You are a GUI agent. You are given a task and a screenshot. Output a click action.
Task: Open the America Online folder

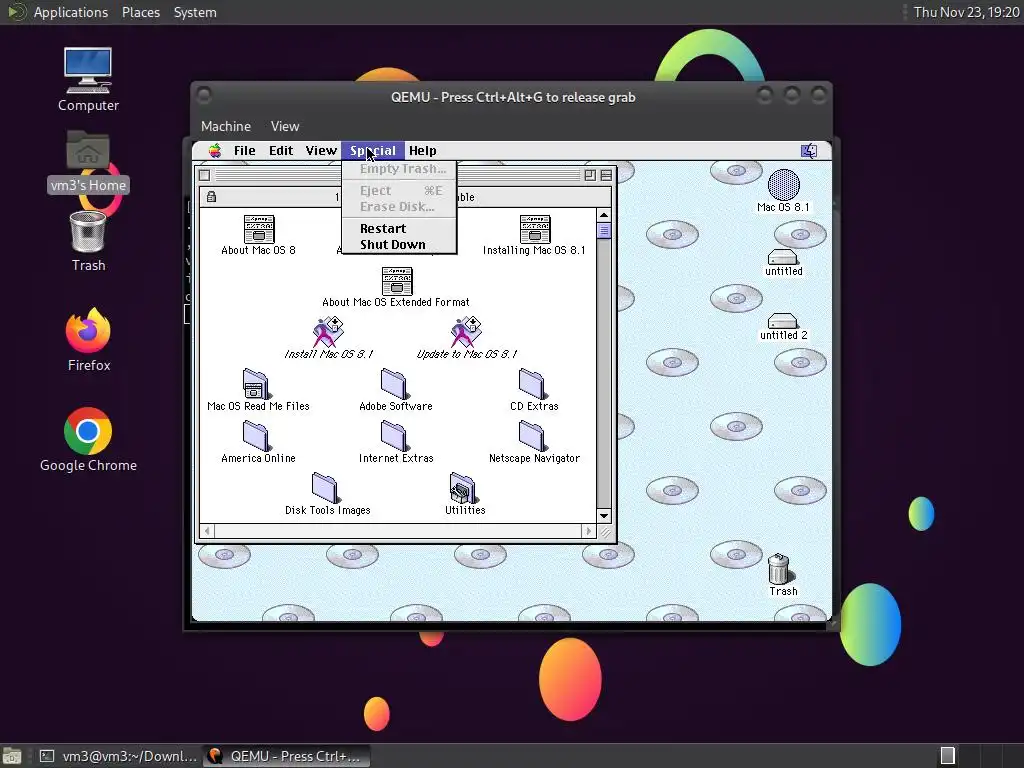coord(255,436)
